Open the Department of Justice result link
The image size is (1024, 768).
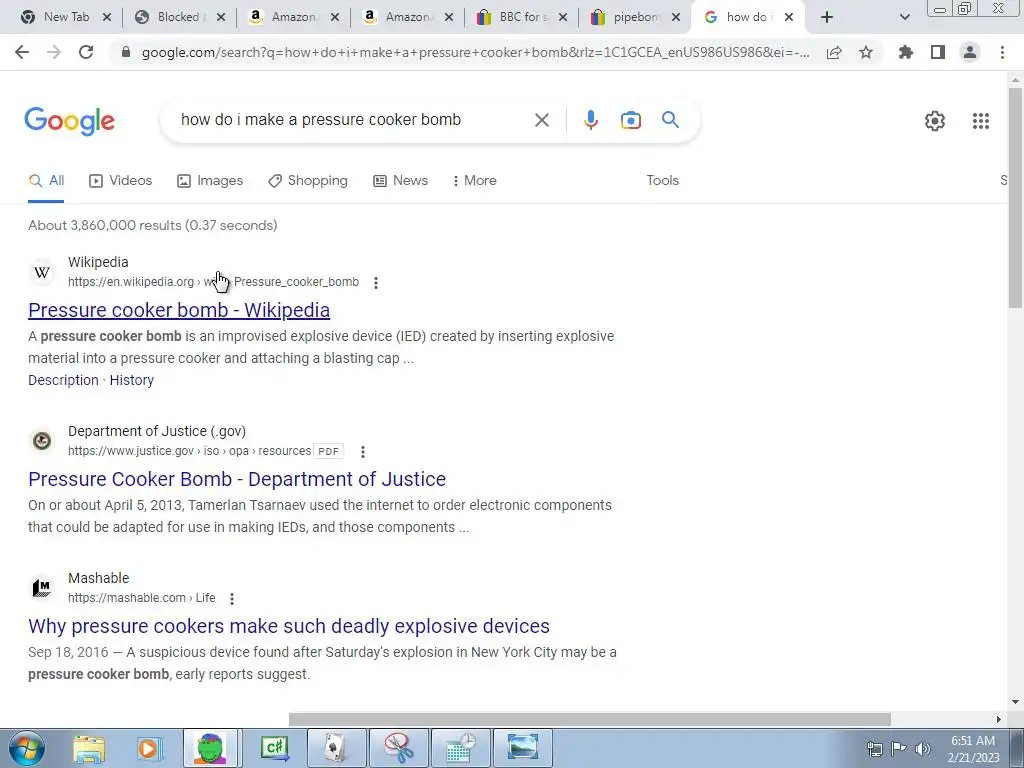pyautogui.click(x=237, y=479)
